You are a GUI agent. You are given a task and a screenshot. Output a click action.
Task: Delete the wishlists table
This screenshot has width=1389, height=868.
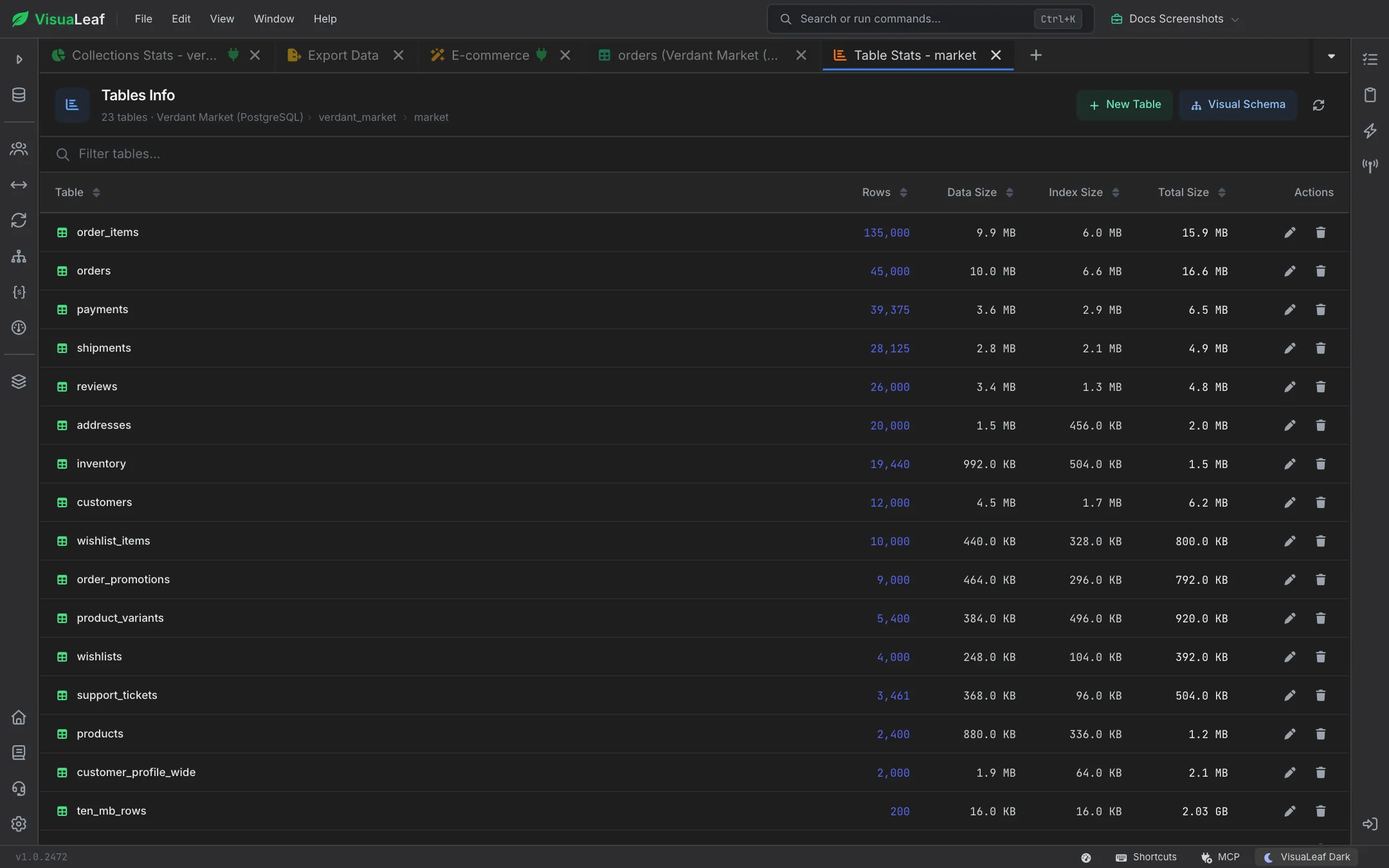click(x=1320, y=657)
